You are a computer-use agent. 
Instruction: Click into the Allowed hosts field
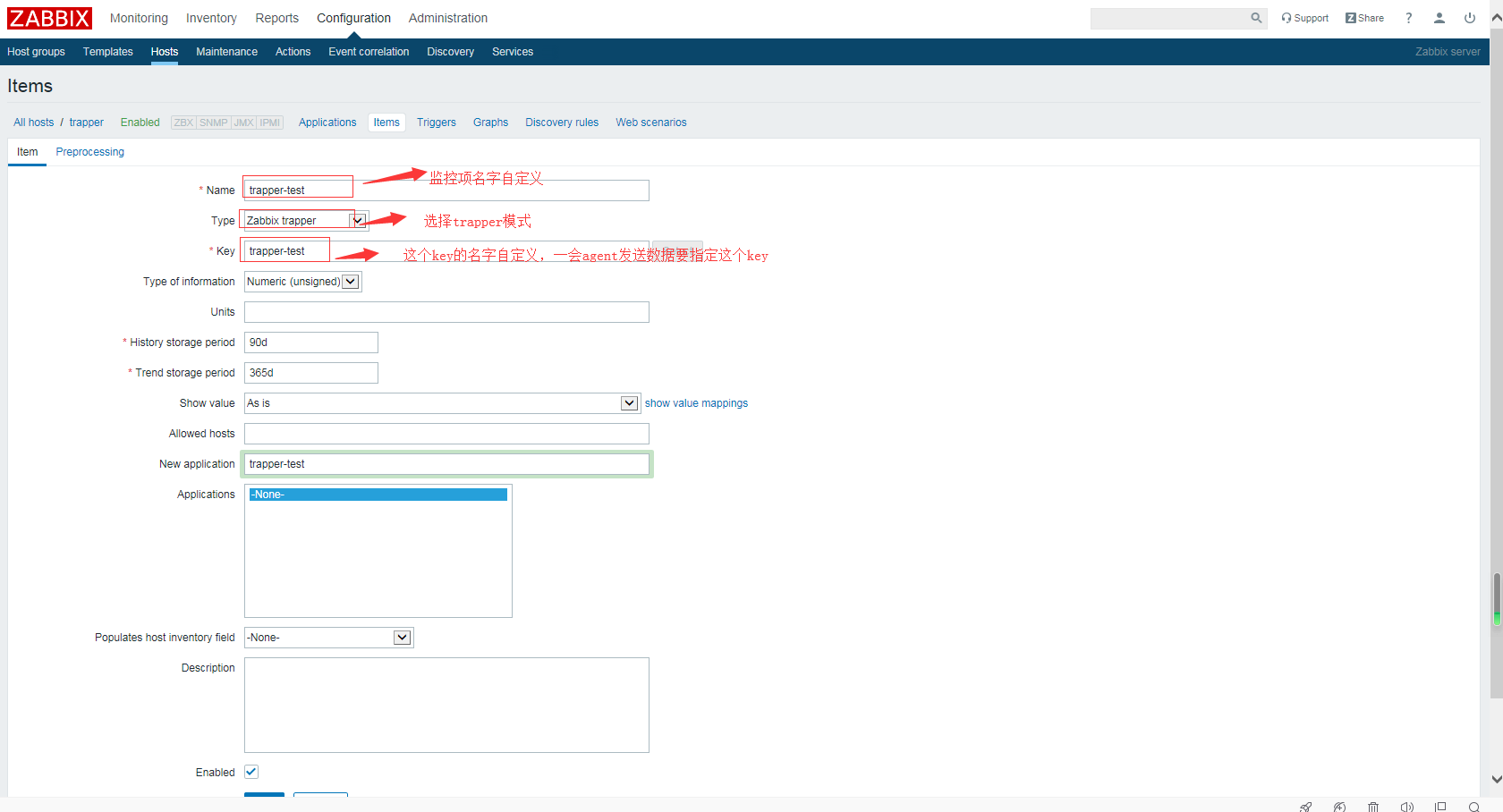[x=446, y=434]
